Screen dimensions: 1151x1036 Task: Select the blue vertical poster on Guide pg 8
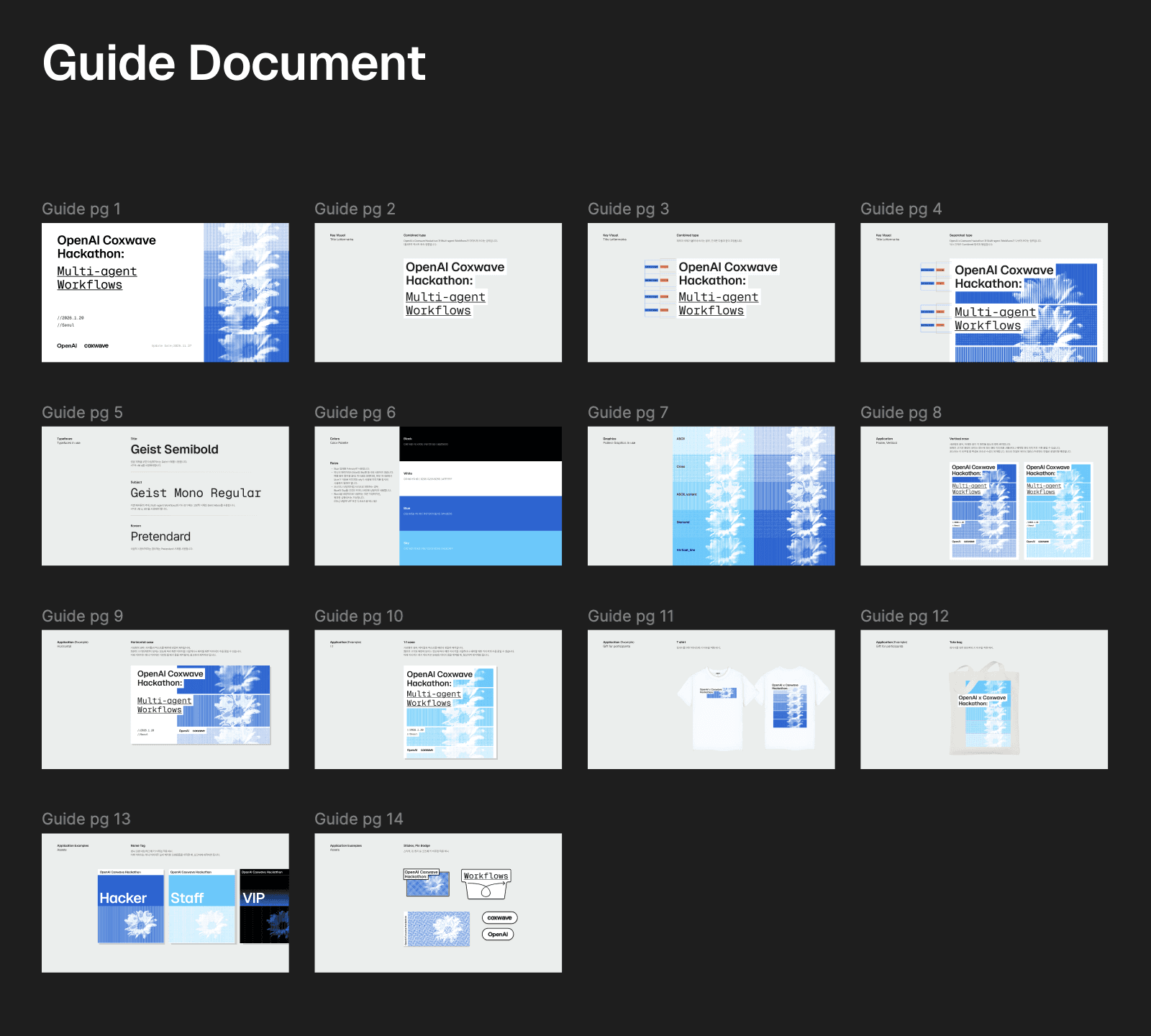tap(983, 511)
